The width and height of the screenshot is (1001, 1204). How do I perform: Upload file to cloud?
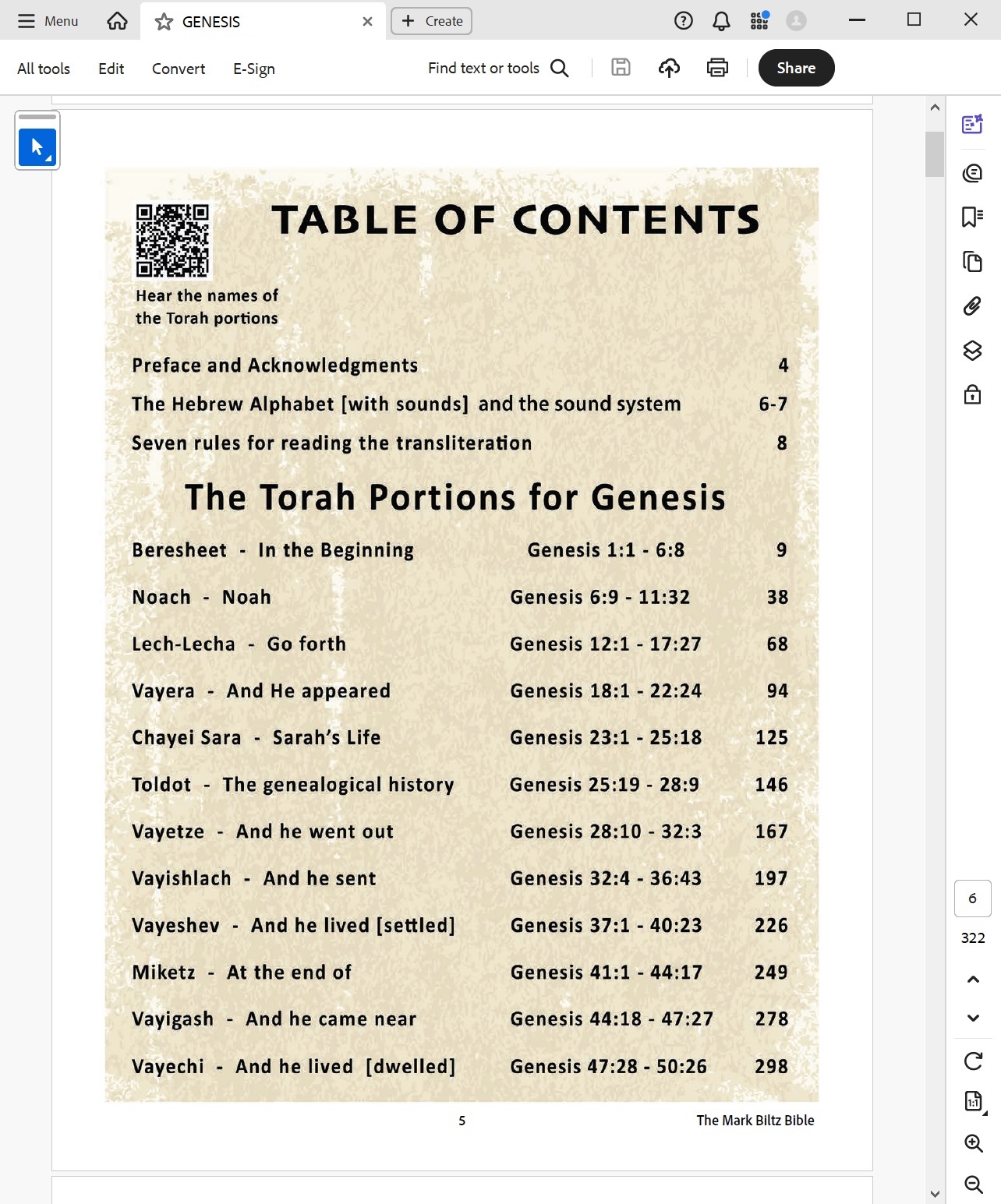669,68
